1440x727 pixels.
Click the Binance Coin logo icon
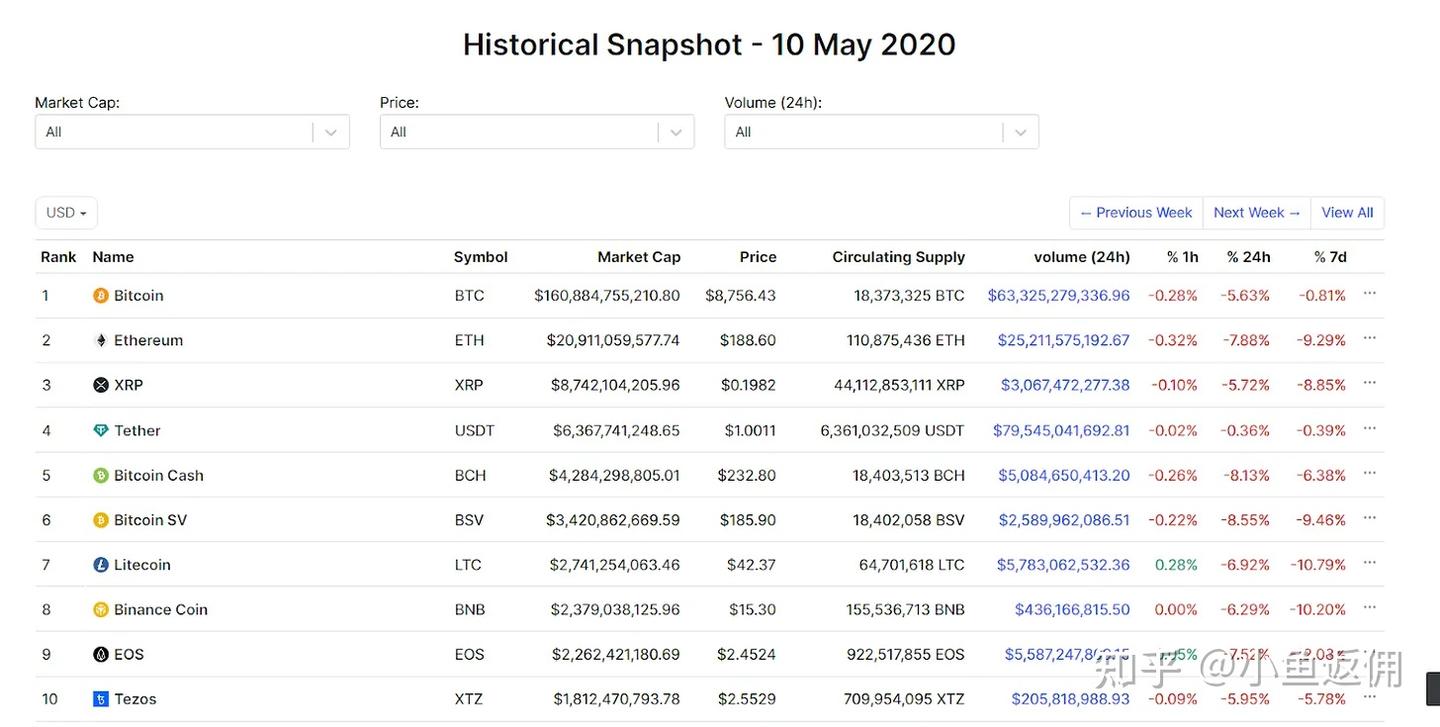100,610
